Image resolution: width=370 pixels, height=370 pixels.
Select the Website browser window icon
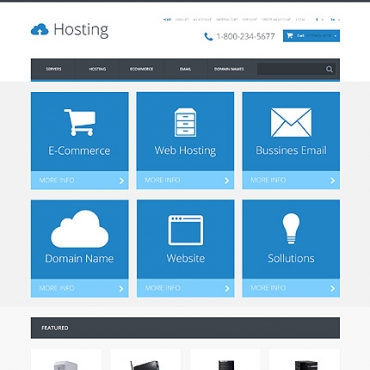(x=185, y=230)
